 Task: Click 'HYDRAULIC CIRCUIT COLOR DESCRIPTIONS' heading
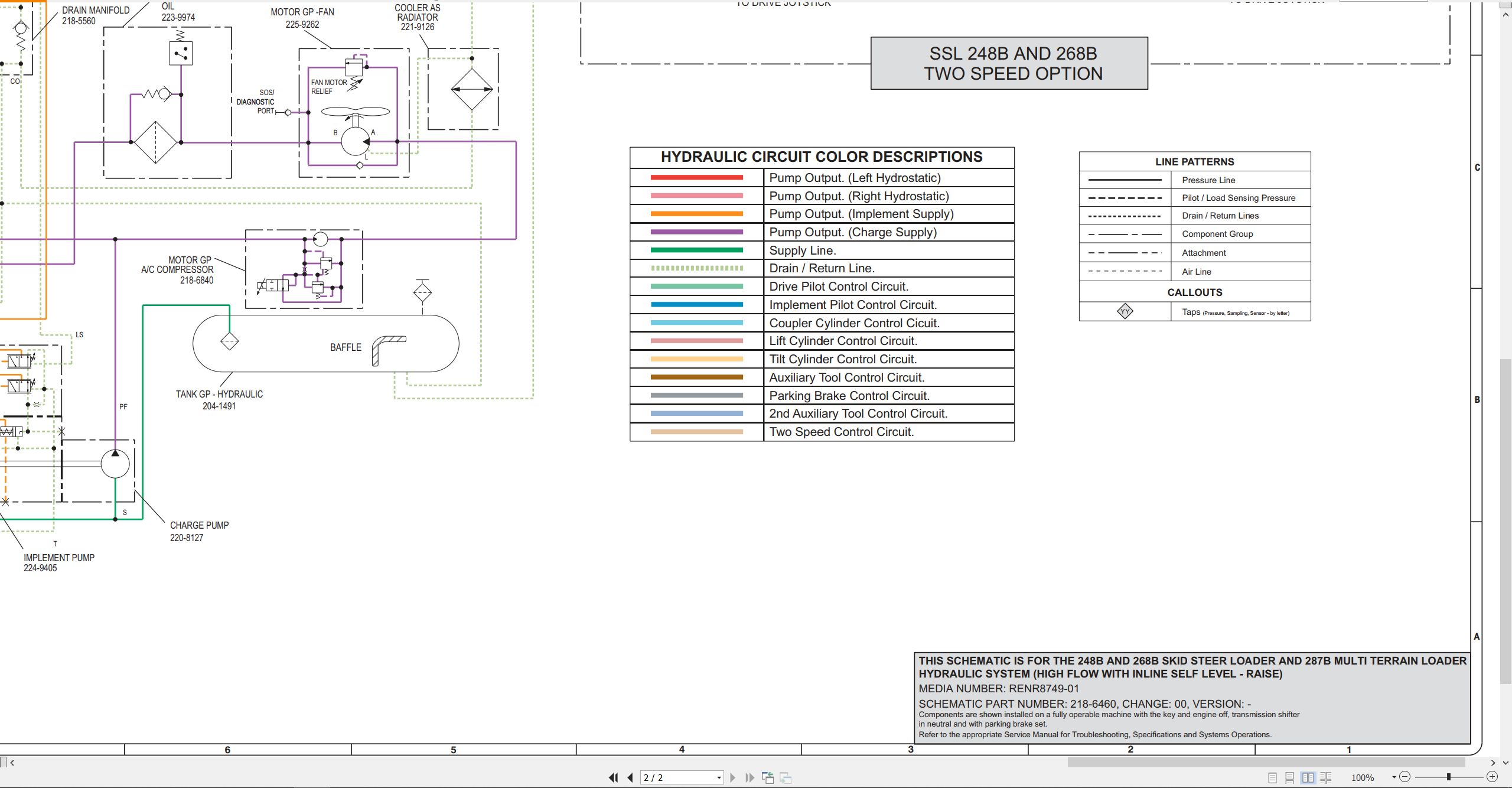822,157
